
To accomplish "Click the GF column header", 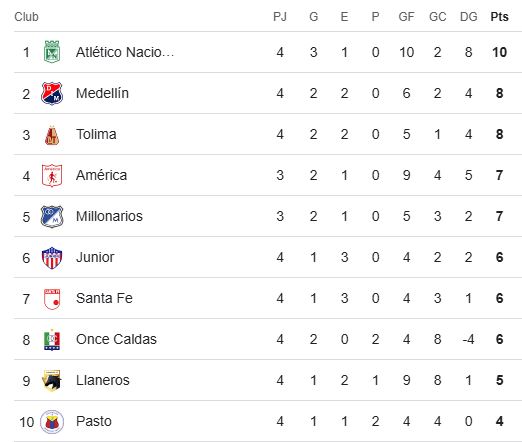I will click(406, 17).
